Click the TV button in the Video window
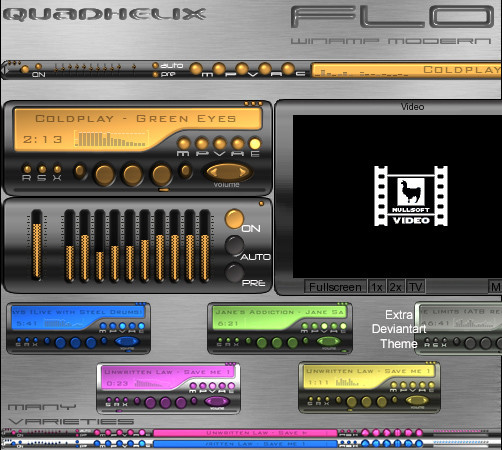 point(416,287)
